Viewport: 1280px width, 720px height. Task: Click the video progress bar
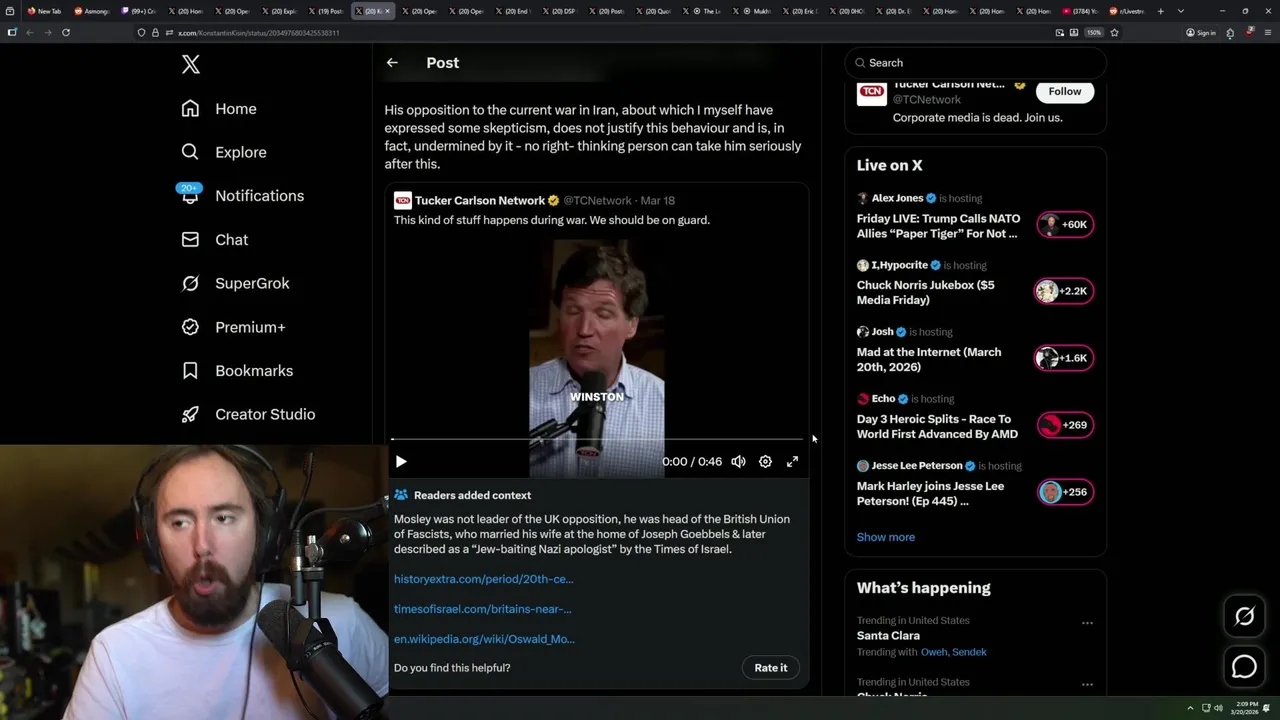point(597,439)
